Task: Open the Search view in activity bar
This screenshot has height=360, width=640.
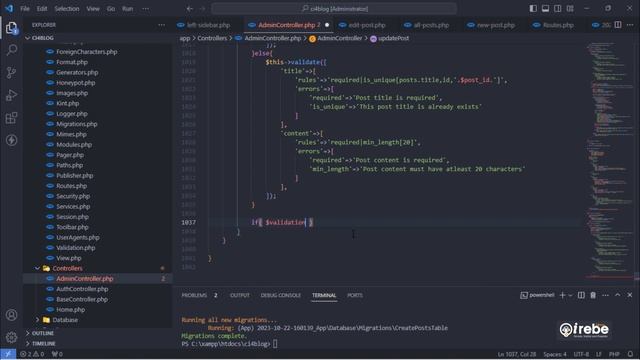Action: (11, 50)
